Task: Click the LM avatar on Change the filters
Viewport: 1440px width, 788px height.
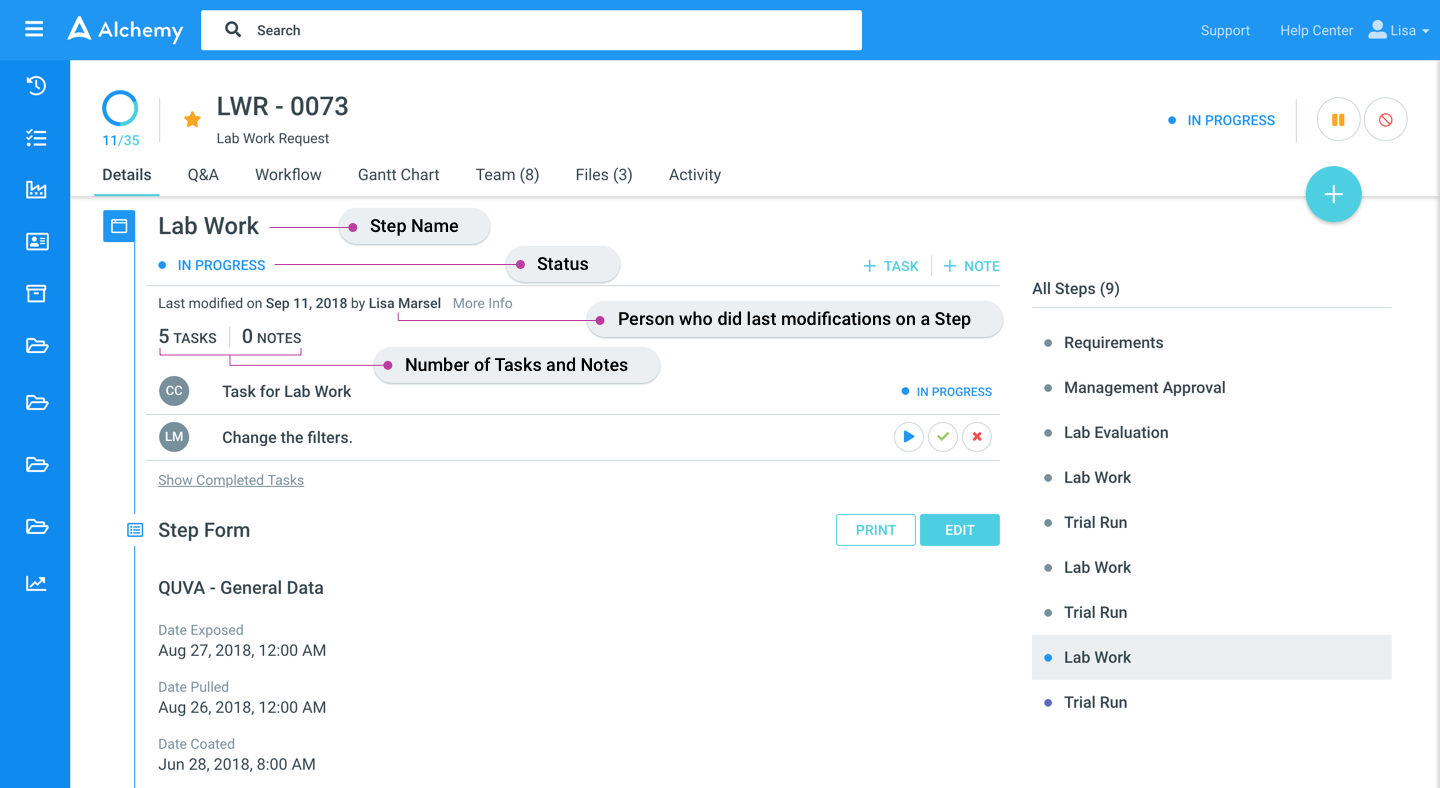Action: 174,437
